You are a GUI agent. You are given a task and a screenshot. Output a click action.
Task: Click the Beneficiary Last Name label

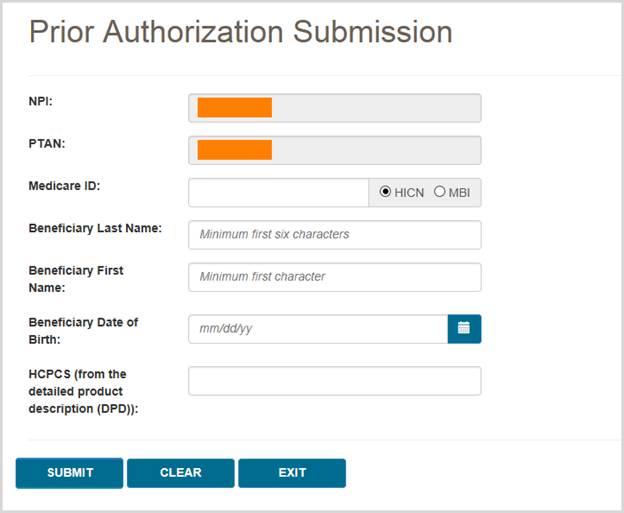(x=95, y=228)
